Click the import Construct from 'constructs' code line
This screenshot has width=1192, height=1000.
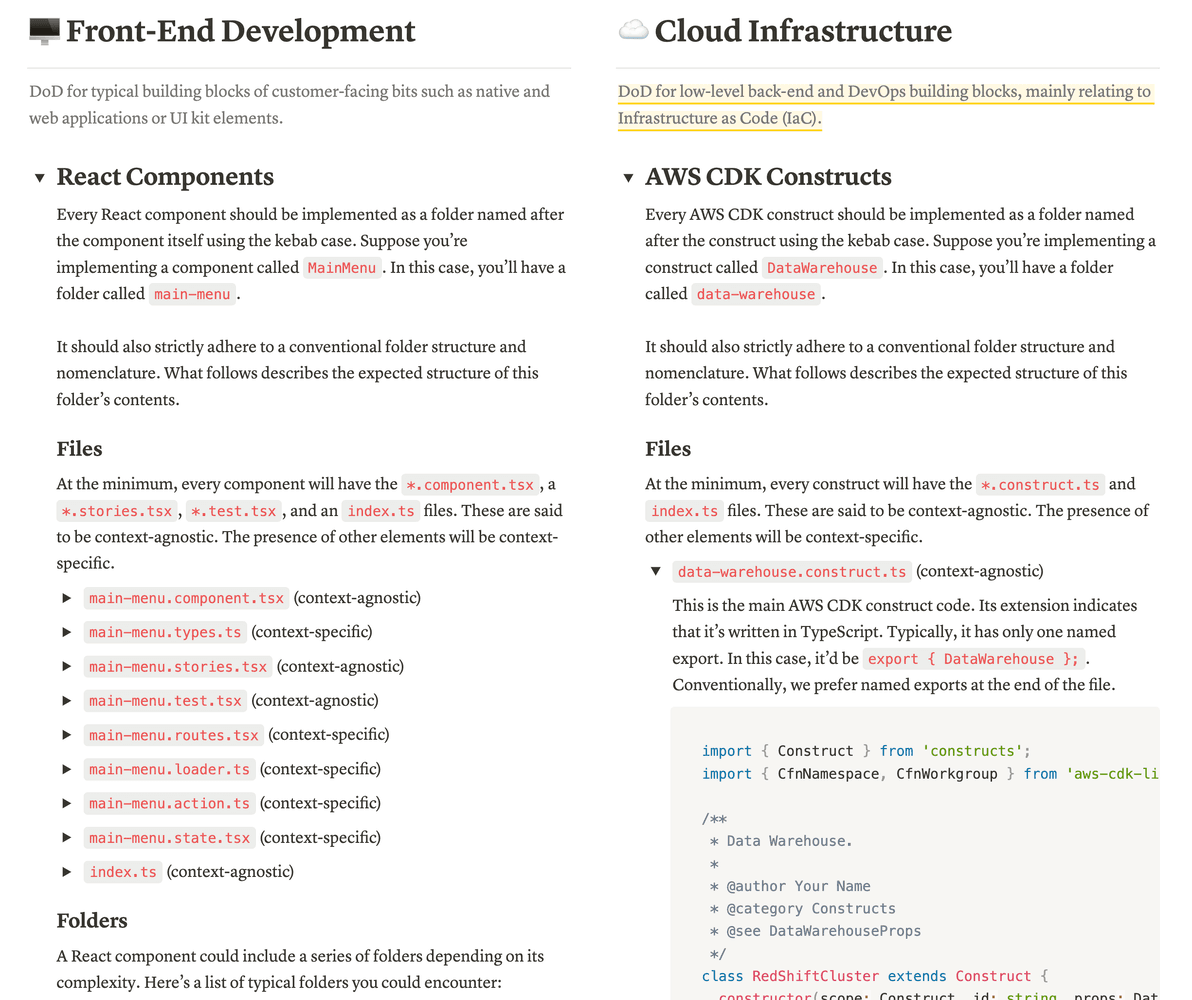[x=866, y=751]
